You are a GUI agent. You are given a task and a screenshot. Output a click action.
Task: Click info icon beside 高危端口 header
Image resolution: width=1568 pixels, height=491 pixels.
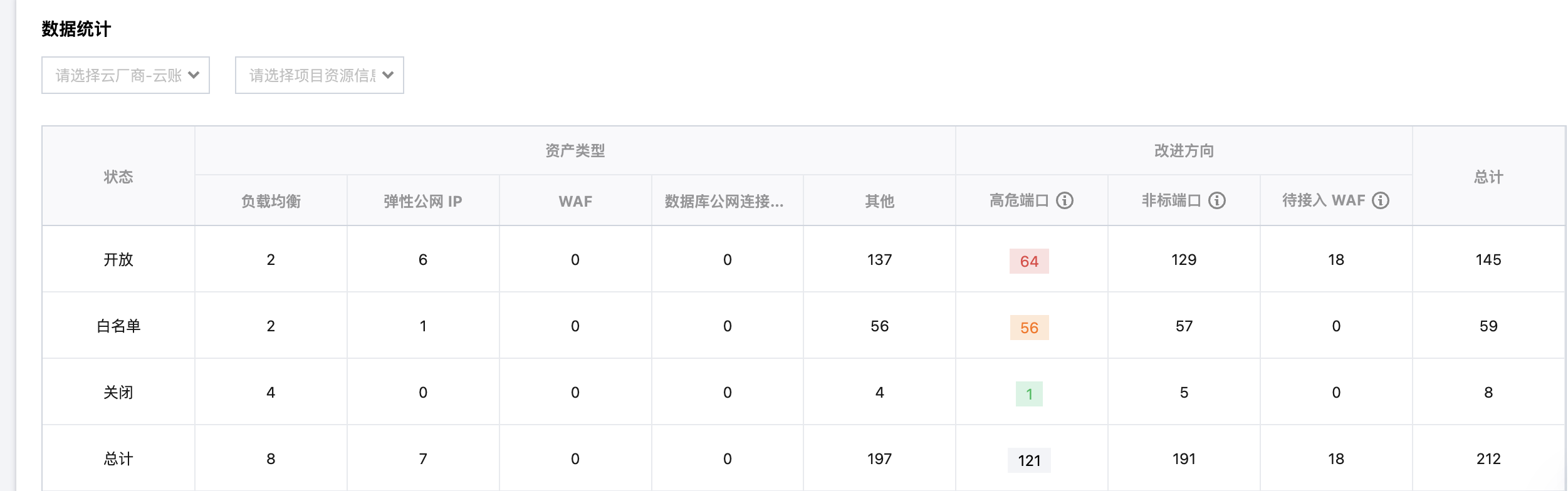coord(1065,200)
